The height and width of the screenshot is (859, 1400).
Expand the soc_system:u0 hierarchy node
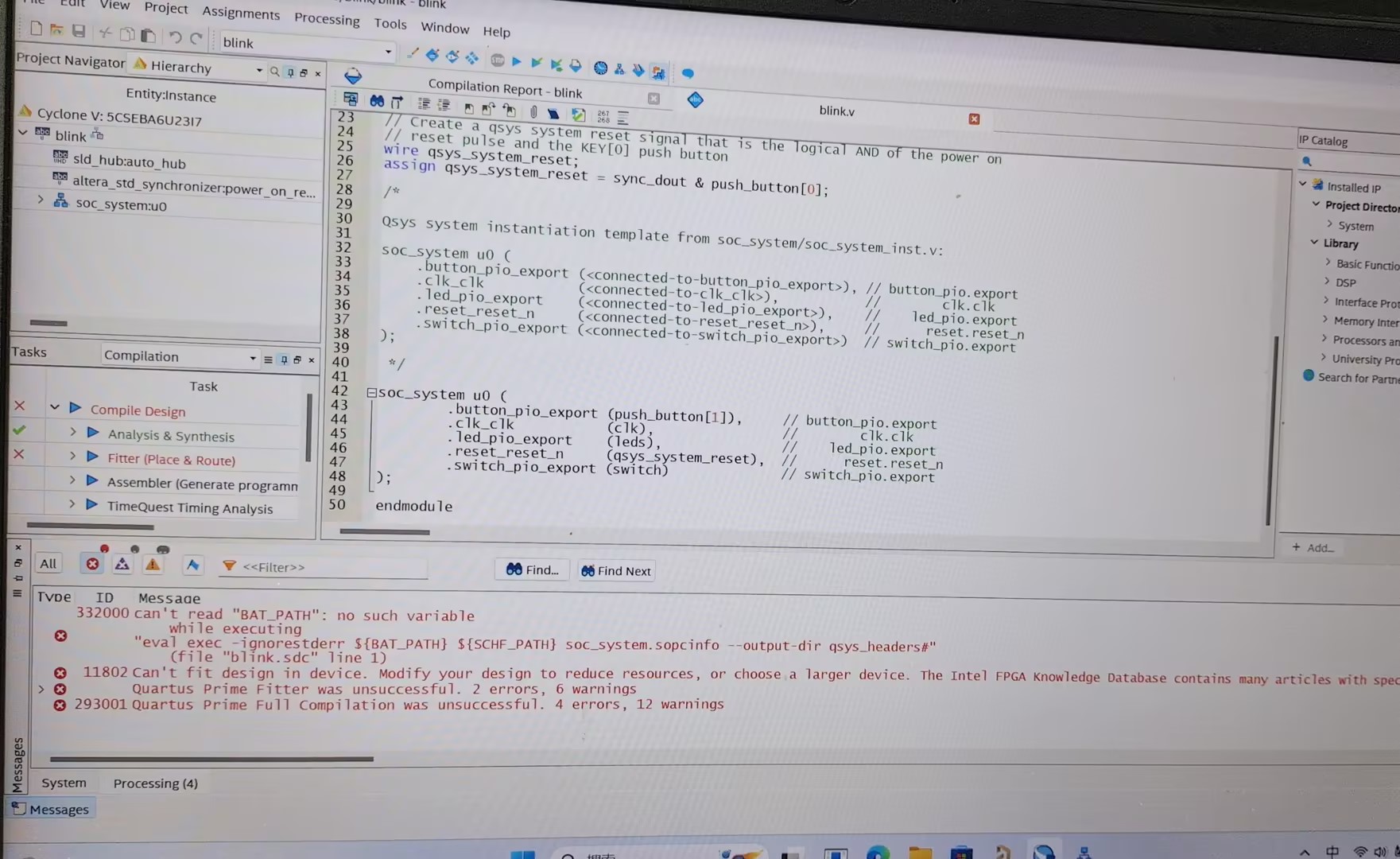[40, 200]
